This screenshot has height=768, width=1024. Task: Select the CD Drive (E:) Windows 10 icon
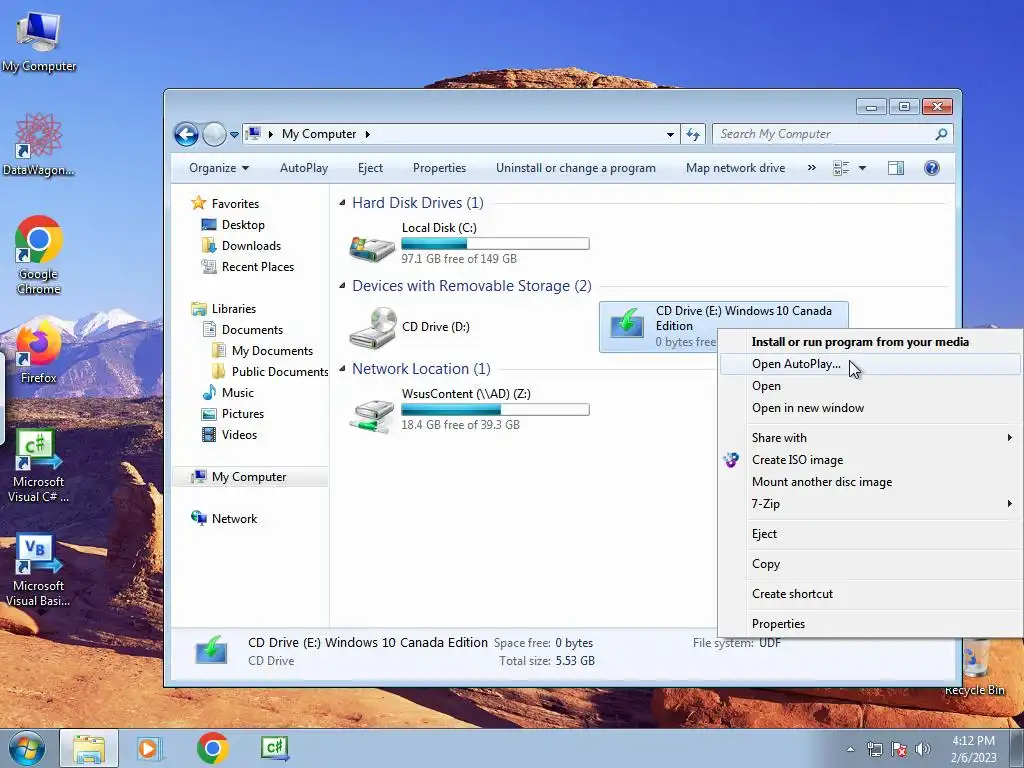[627, 323]
